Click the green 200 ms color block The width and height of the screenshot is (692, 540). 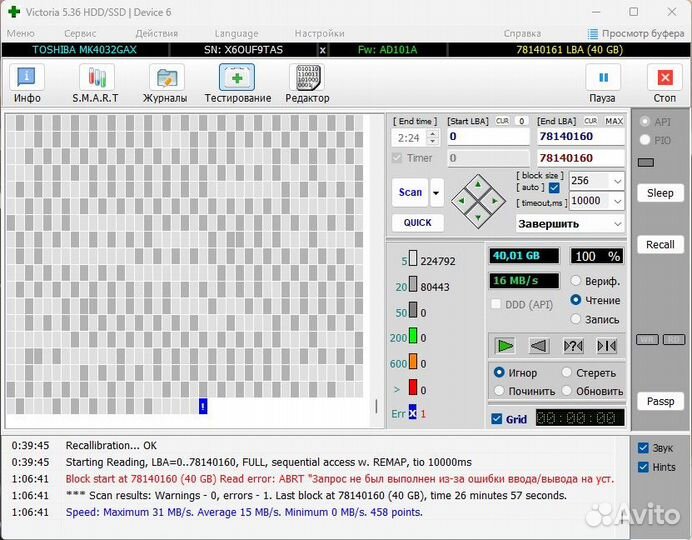pos(412,338)
